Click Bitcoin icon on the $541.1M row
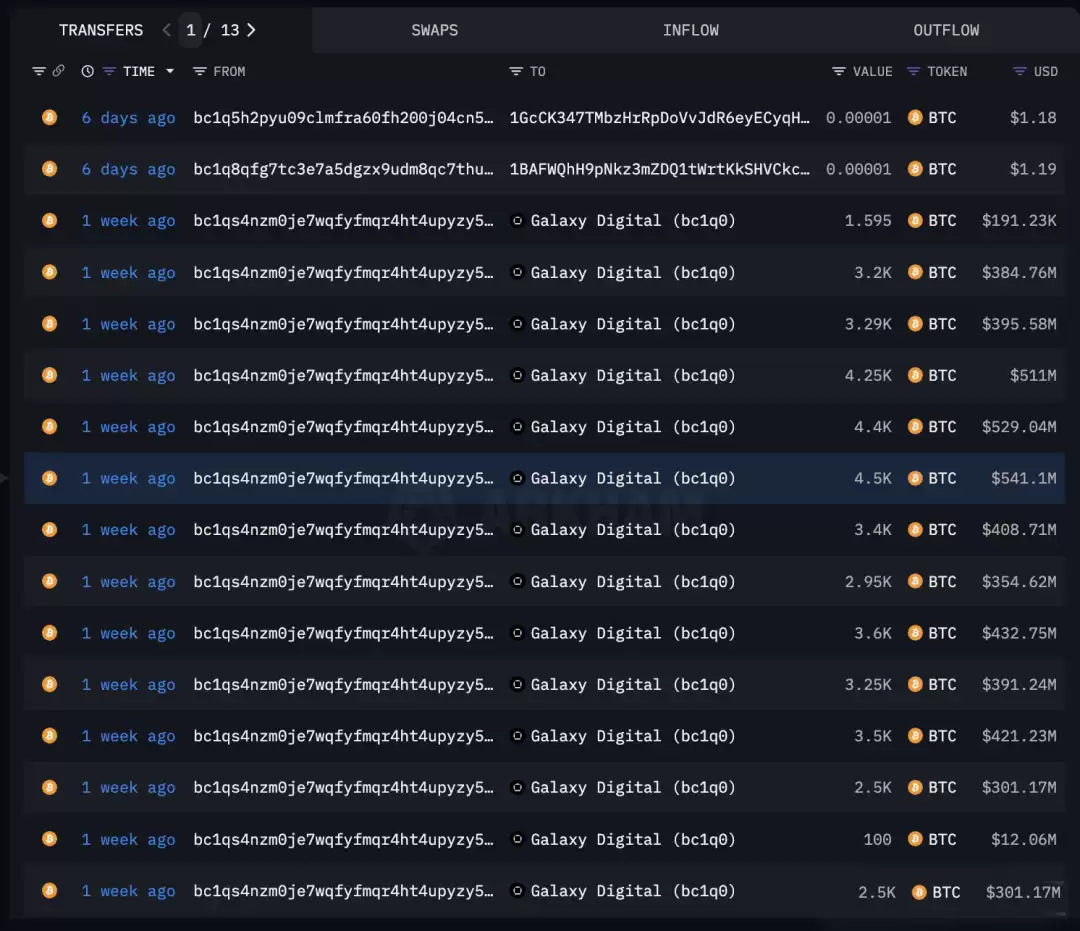 click(49, 479)
